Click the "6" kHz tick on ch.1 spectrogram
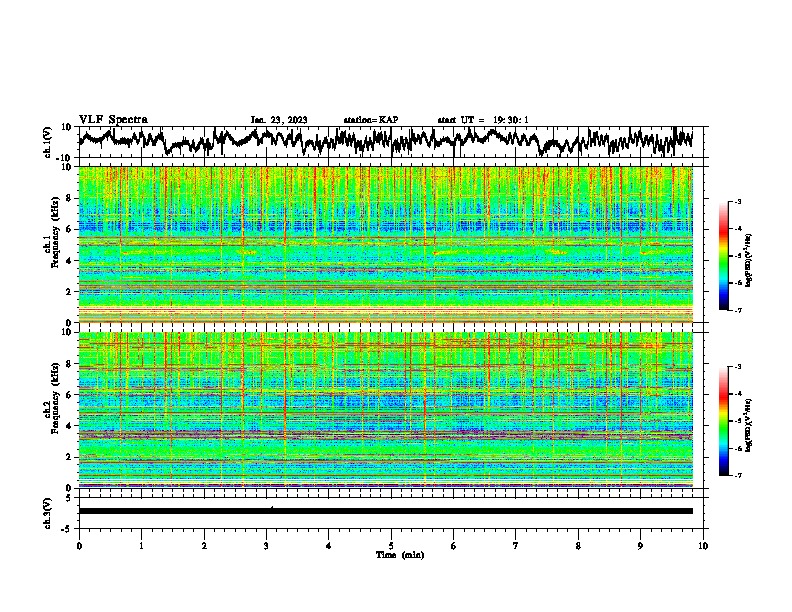This screenshot has width=792, height=612. click(x=69, y=229)
